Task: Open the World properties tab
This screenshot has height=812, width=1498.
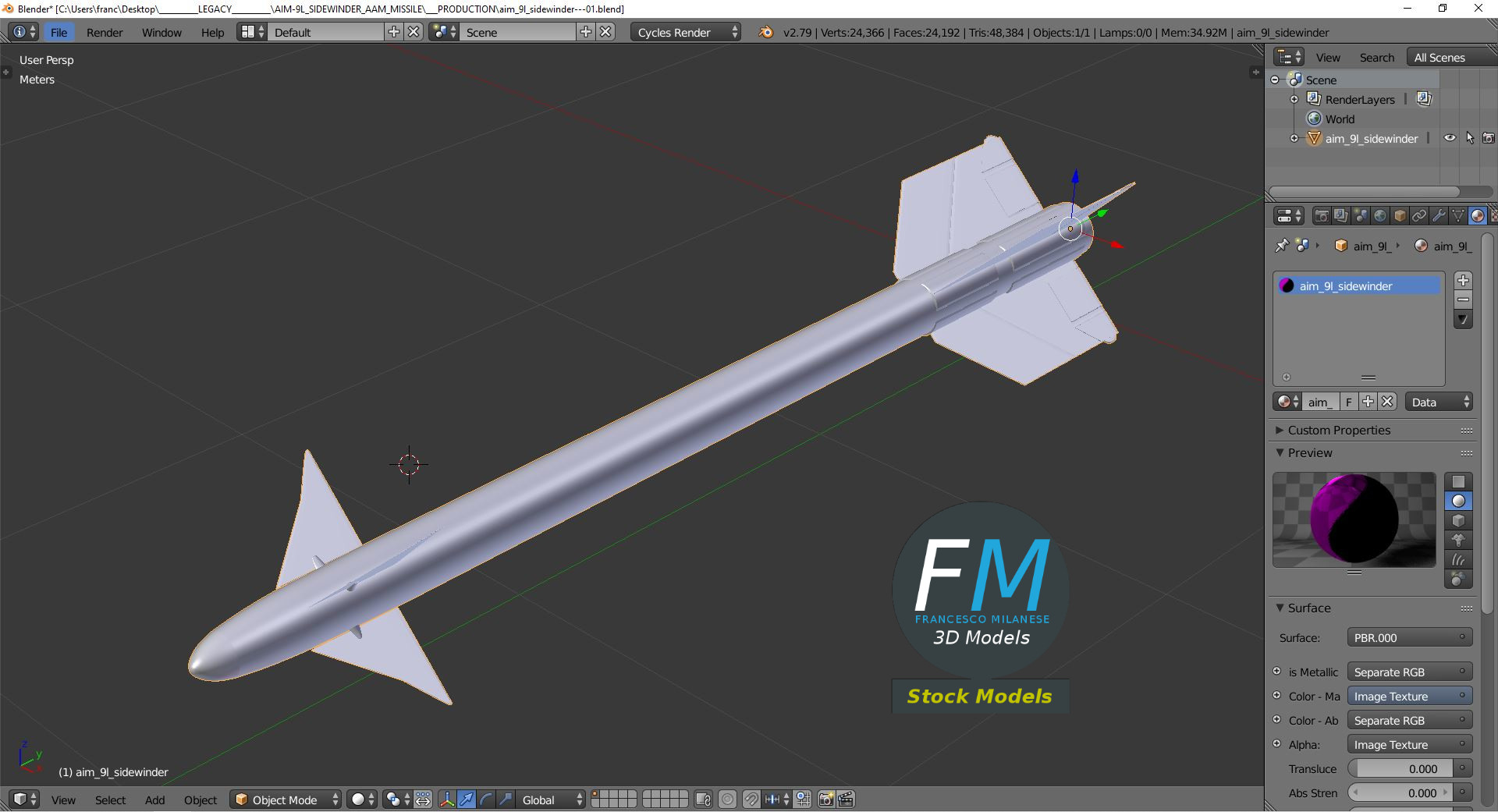Action: 1381,216
